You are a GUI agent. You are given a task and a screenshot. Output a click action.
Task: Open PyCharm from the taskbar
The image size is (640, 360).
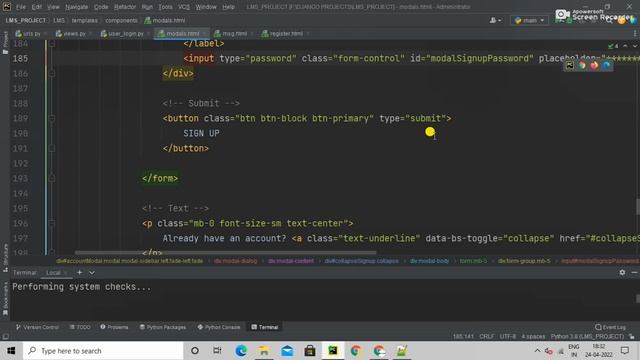pyautogui.click(x=333, y=351)
